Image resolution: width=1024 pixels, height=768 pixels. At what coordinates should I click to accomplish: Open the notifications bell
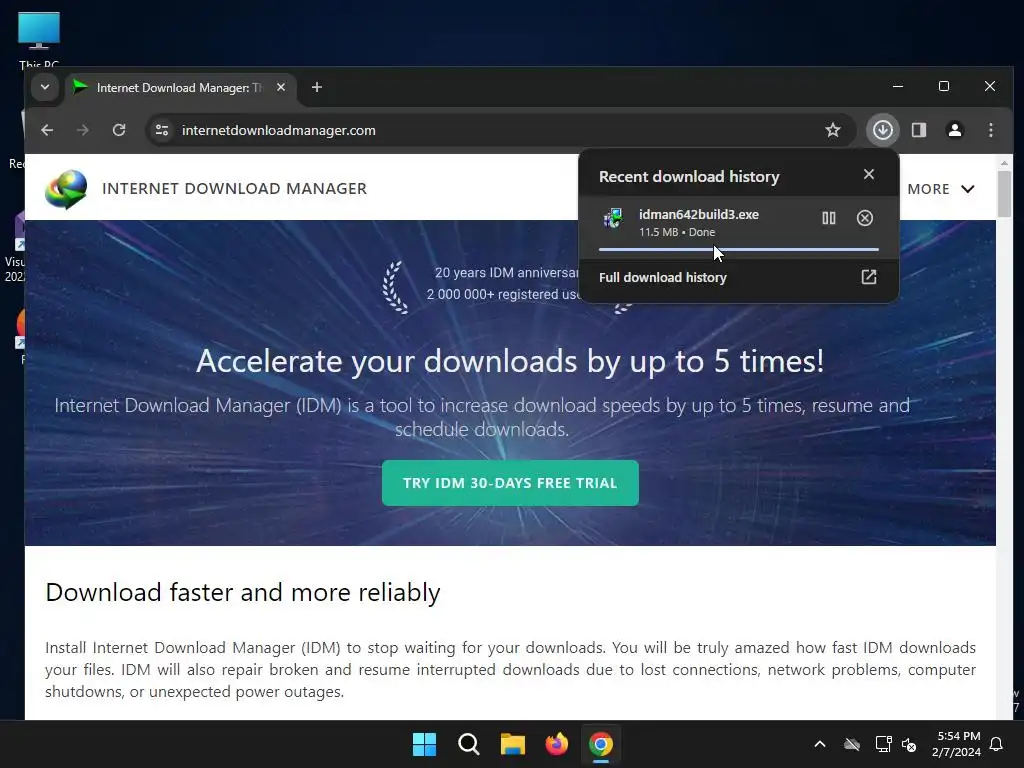997,744
